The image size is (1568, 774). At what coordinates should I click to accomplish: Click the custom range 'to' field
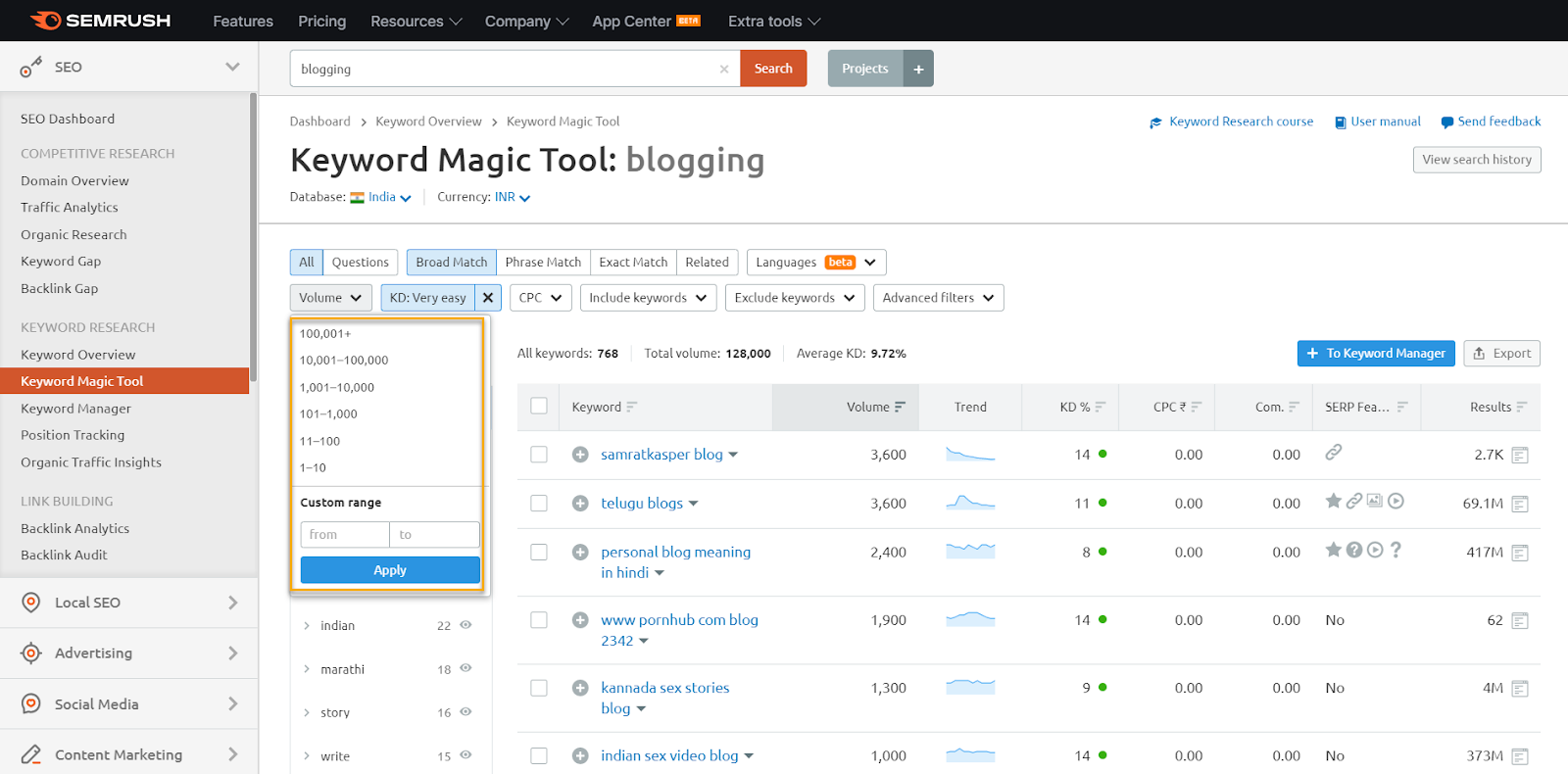point(435,534)
